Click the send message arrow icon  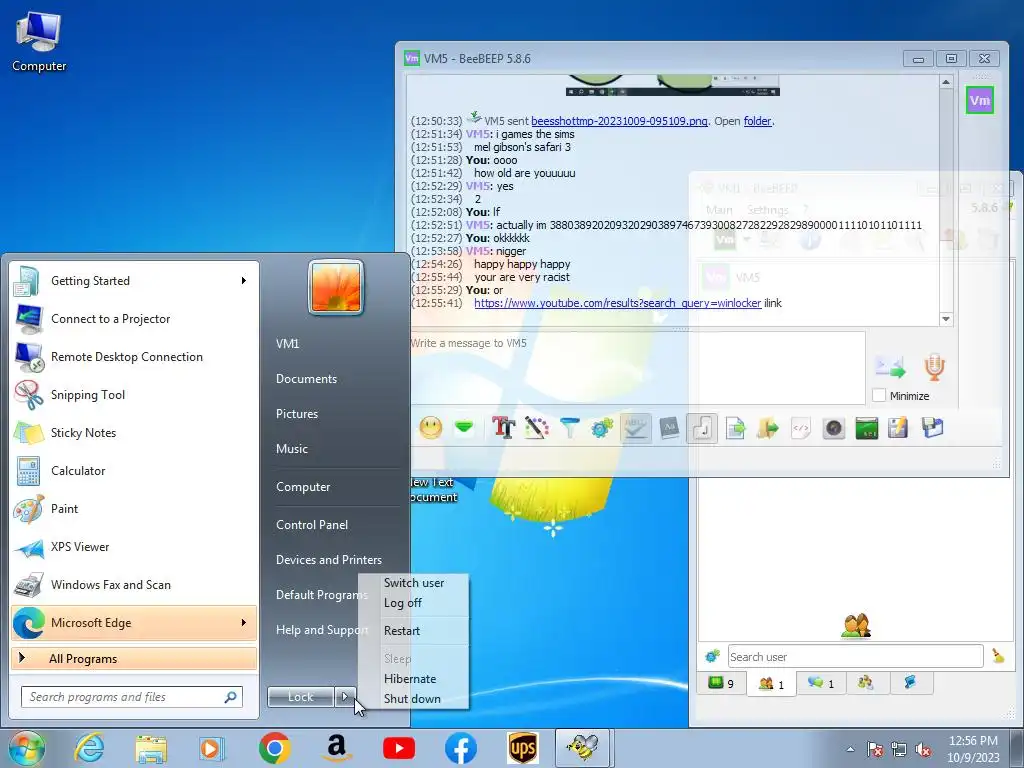[890, 367]
